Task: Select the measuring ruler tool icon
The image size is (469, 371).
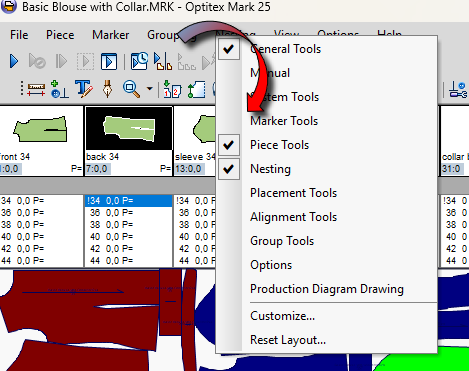Action: coord(36,89)
